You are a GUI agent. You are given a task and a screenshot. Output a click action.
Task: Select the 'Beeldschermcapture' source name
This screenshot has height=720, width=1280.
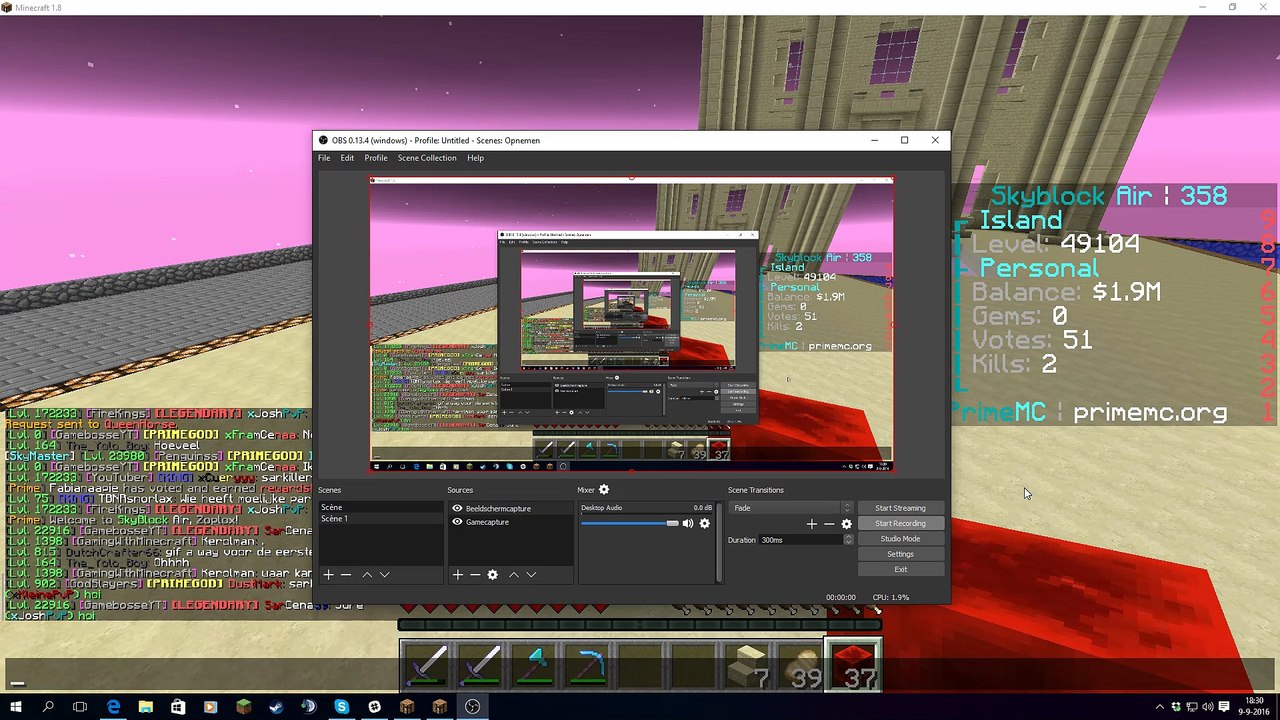[x=498, y=509]
